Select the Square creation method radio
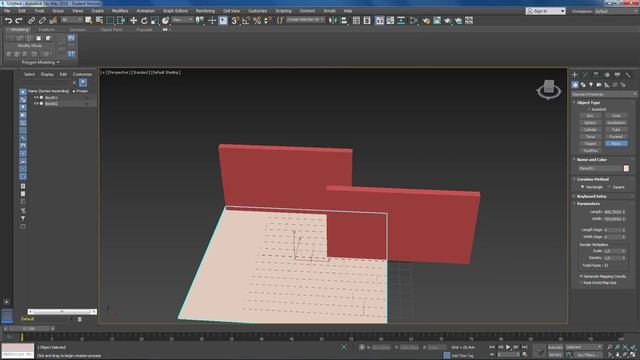The image size is (640, 360). pos(609,187)
